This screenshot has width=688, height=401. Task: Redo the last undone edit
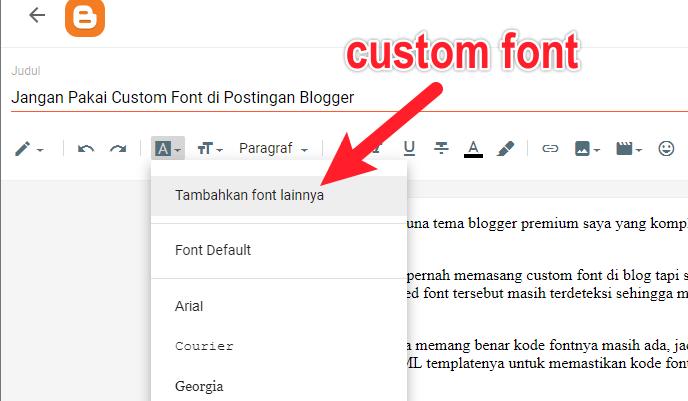[x=118, y=149]
